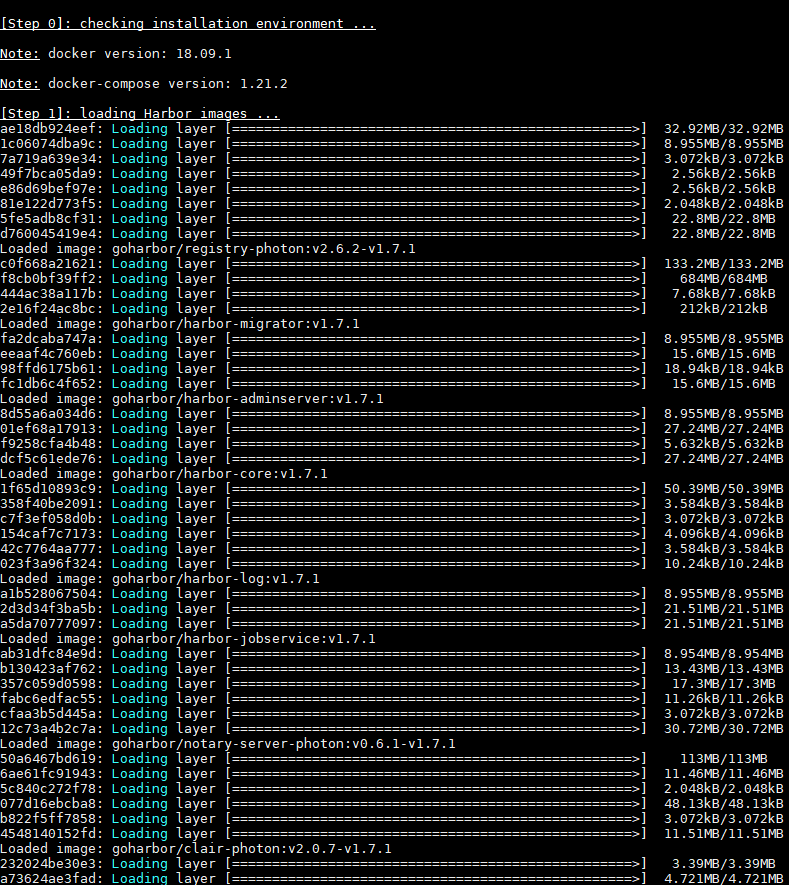The width and height of the screenshot is (789, 885).
Task: Click the size '32.92MB/32.92MB'
Action: tap(724, 129)
